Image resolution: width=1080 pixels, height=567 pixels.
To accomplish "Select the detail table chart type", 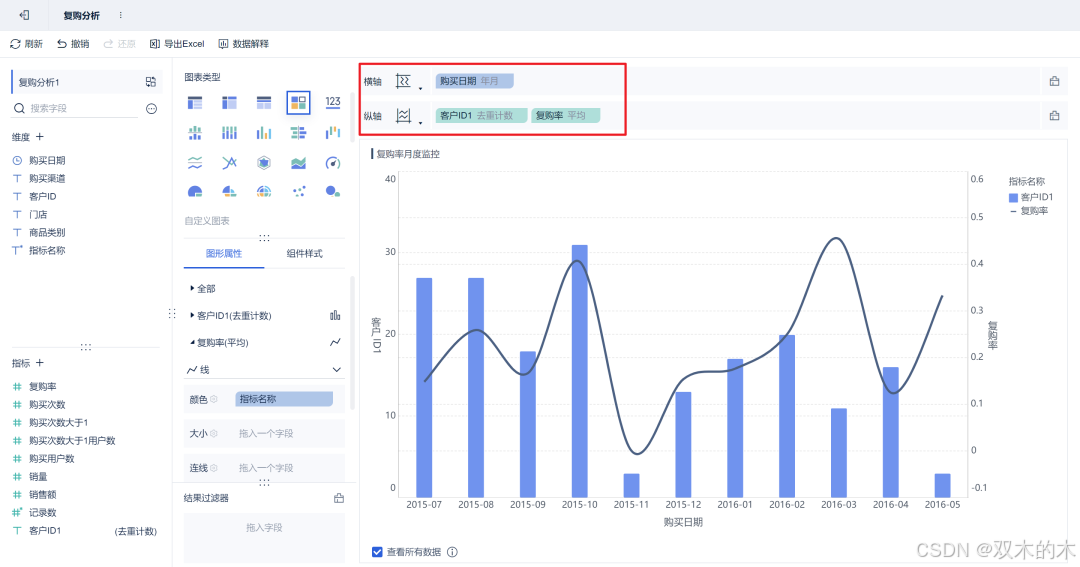I will pyautogui.click(x=264, y=103).
